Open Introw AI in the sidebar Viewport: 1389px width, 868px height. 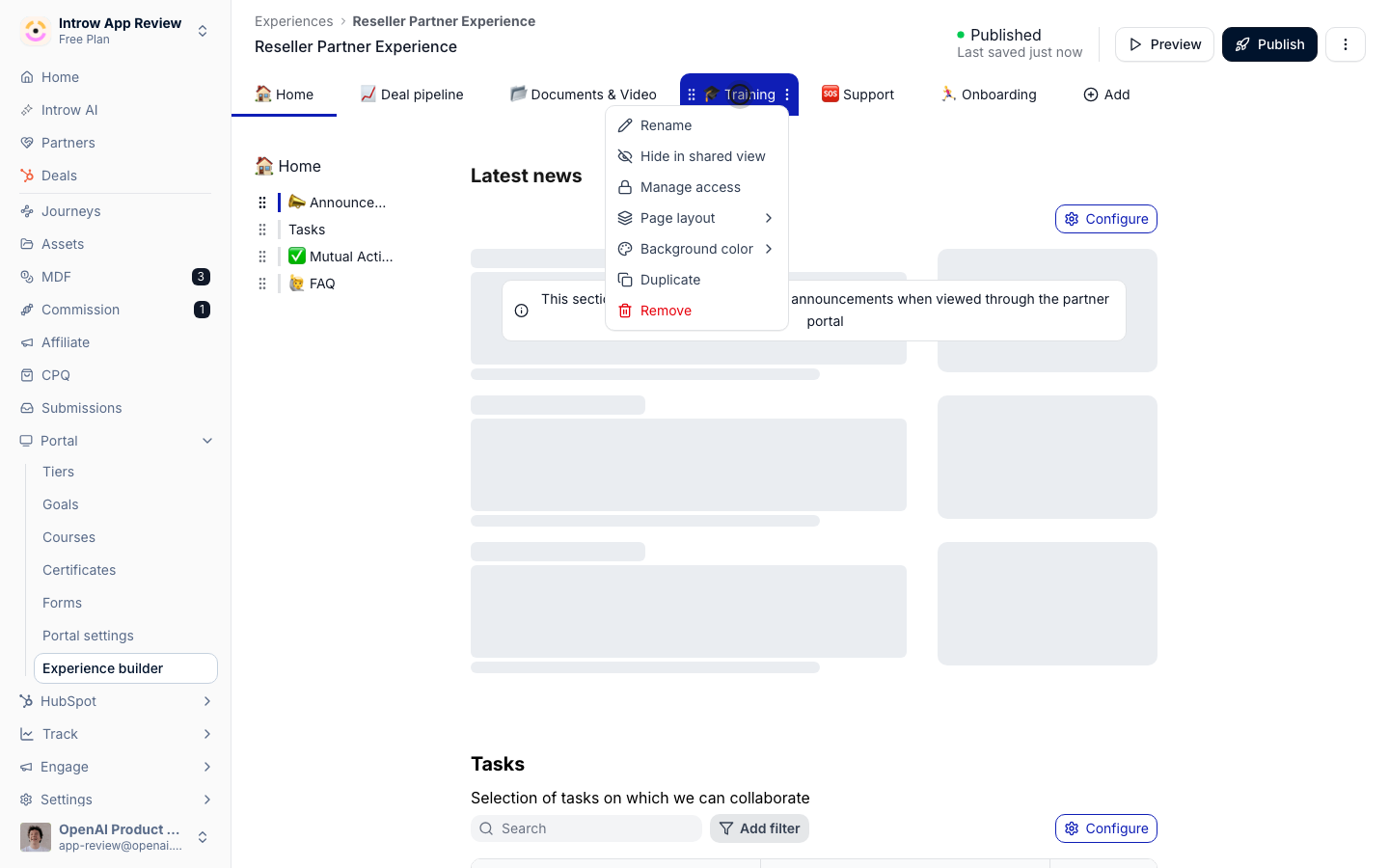pyautogui.click(x=116, y=110)
